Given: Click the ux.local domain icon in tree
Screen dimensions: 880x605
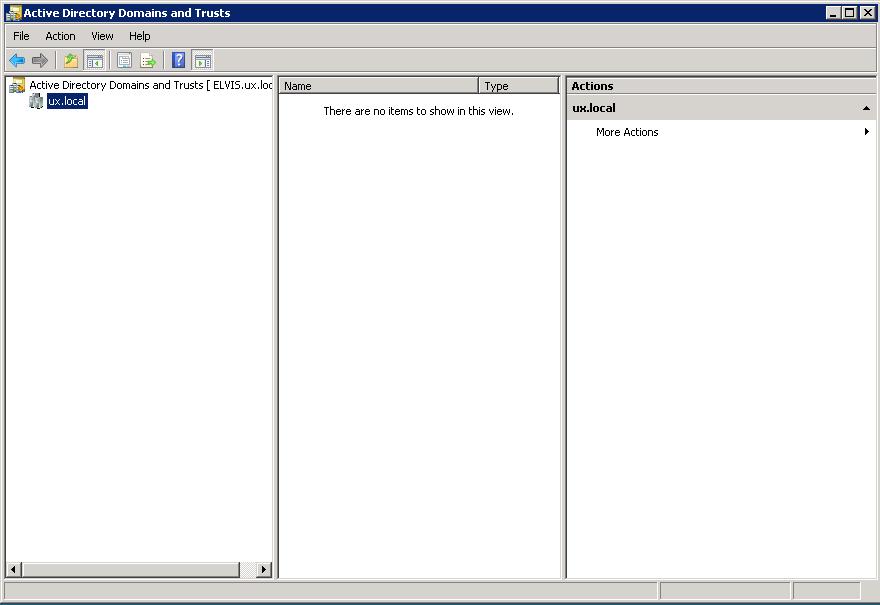Looking at the screenshot, I should pyautogui.click(x=37, y=102).
